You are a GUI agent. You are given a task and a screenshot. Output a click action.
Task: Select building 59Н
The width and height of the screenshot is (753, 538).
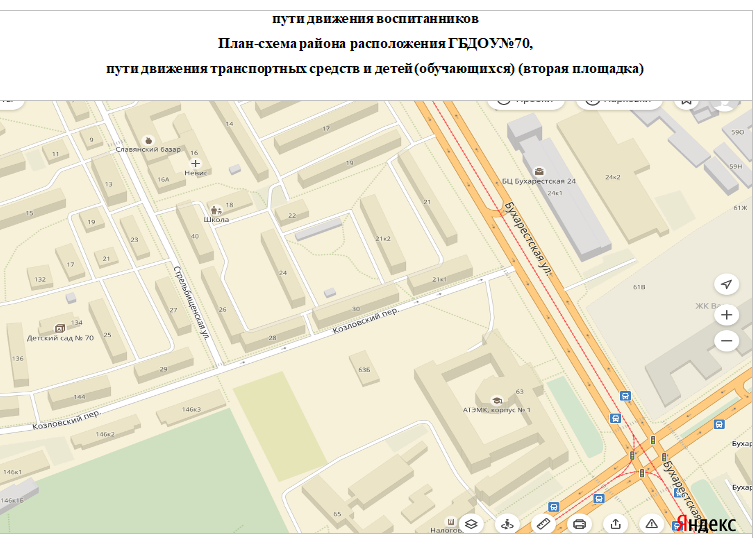click(736, 166)
